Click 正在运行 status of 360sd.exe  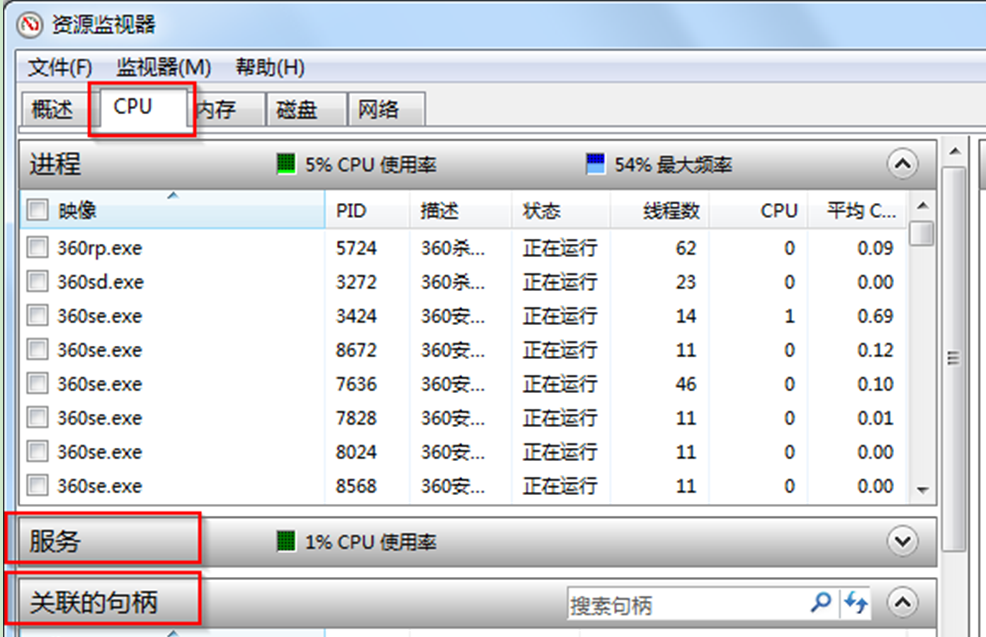pos(560,282)
